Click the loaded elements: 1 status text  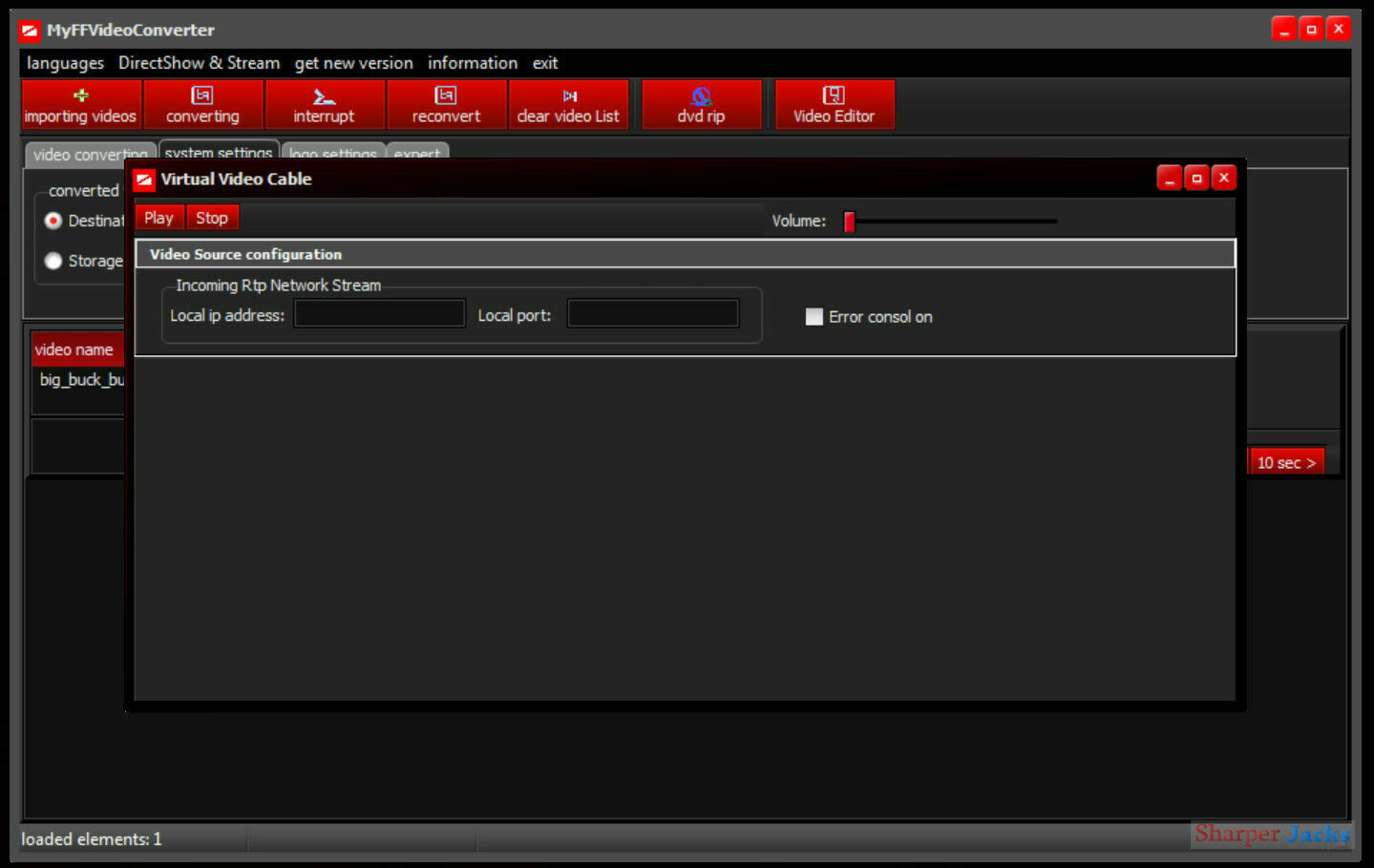(92, 839)
